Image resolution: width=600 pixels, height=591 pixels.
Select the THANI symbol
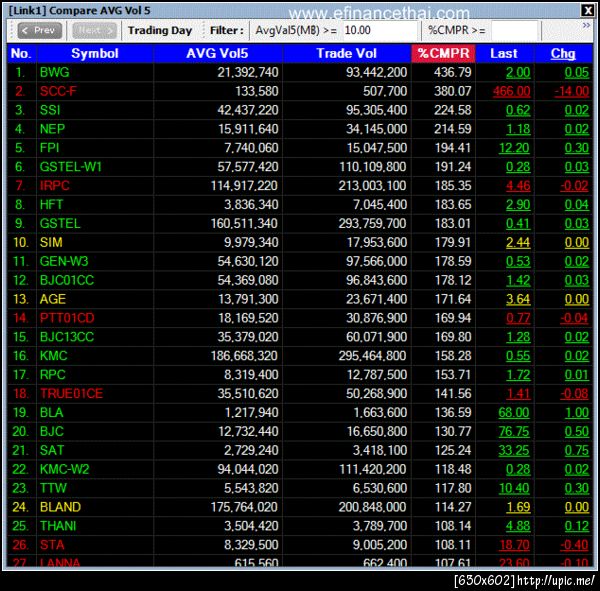[x=58, y=526]
